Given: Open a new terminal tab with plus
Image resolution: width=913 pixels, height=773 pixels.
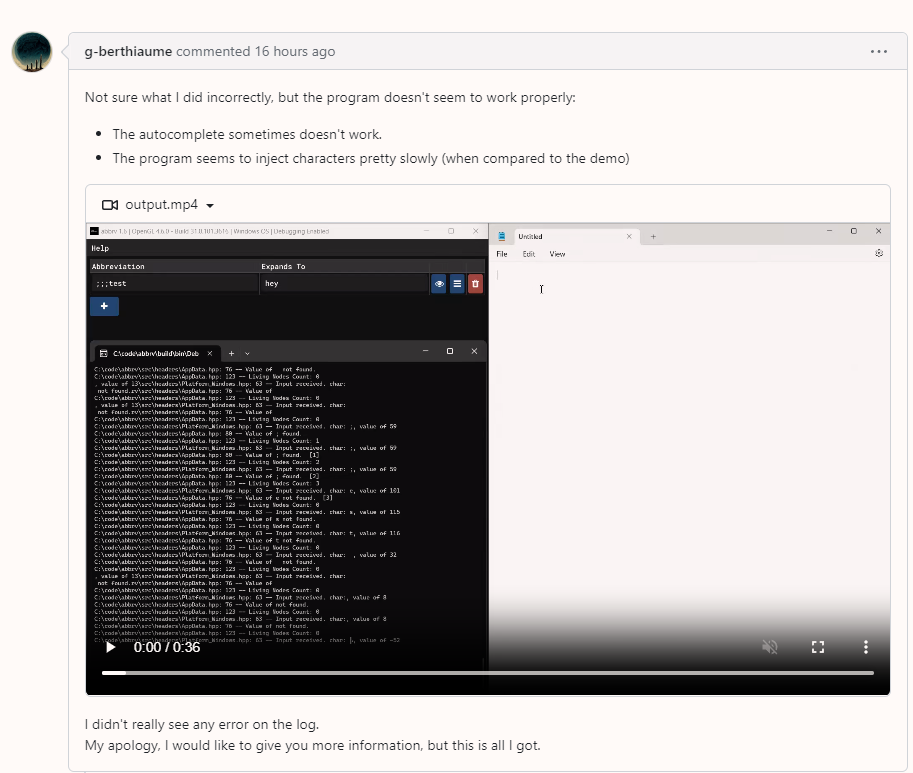Looking at the screenshot, I should tap(232, 353).
